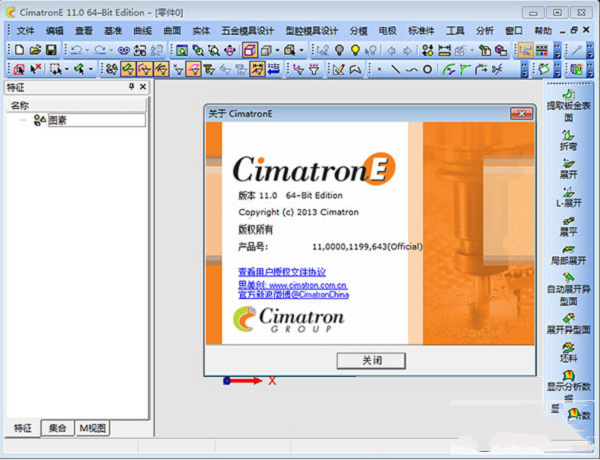The height and width of the screenshot is (460, 600).
Task: Open the Redo history dropdown arrow
Action: [111, 50]
